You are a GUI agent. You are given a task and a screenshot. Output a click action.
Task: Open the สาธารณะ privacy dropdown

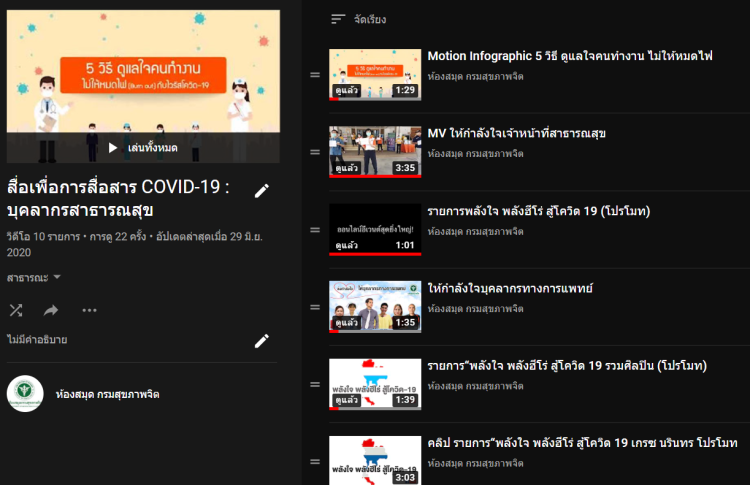tap(34, 277)
